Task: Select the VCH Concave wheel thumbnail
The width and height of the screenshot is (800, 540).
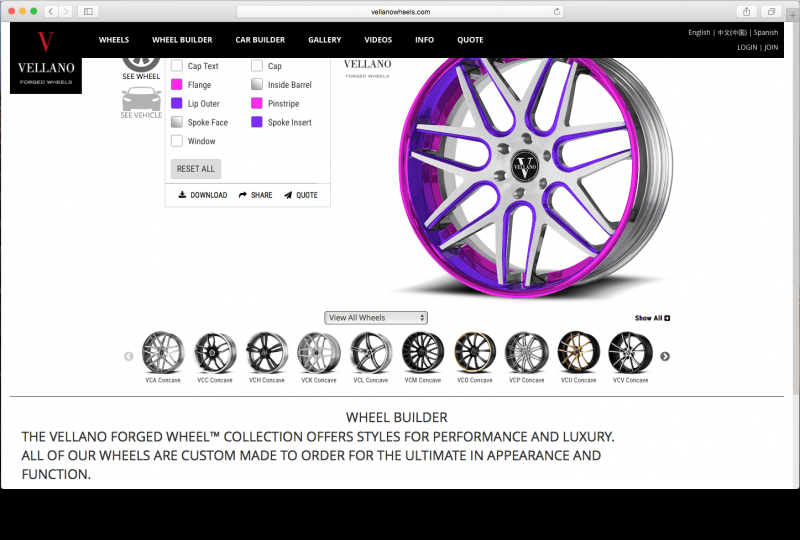Action: 267,352
